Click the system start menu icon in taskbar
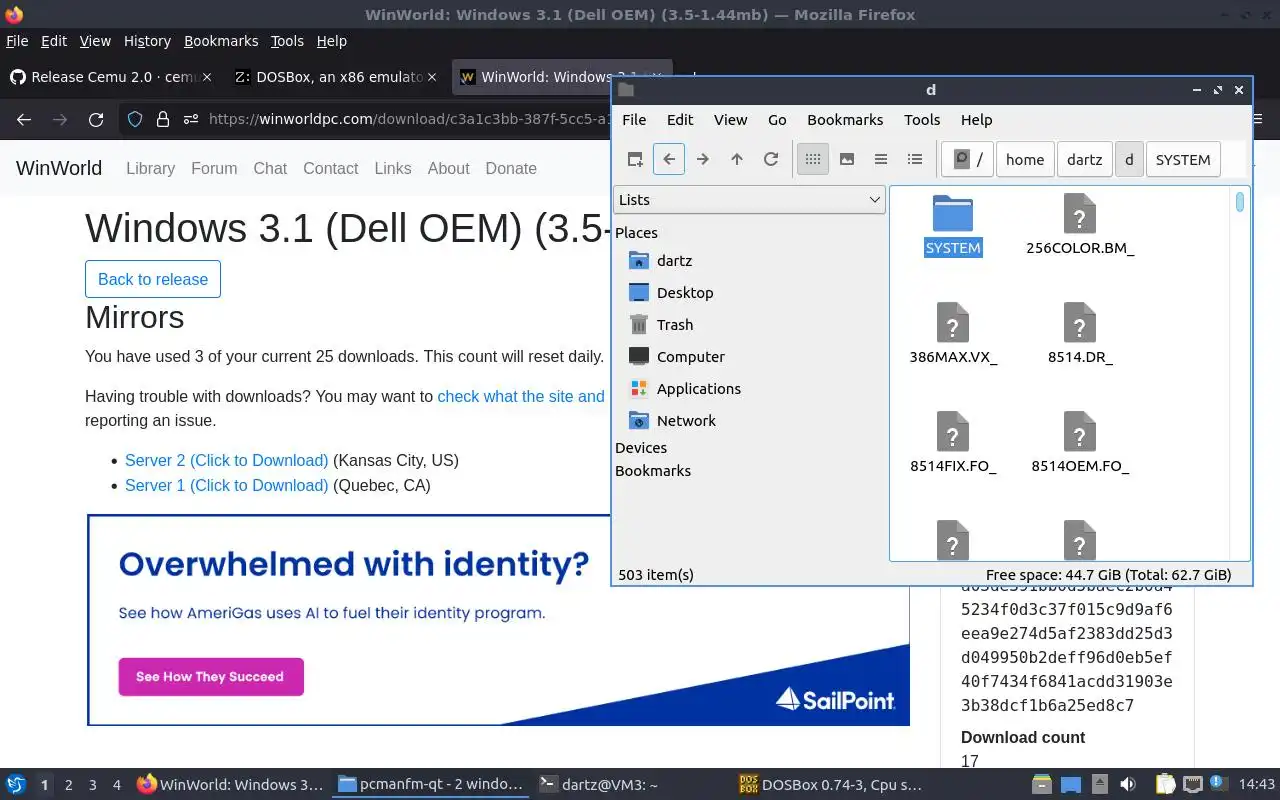1280x800 pixels. tap(16, 785)
